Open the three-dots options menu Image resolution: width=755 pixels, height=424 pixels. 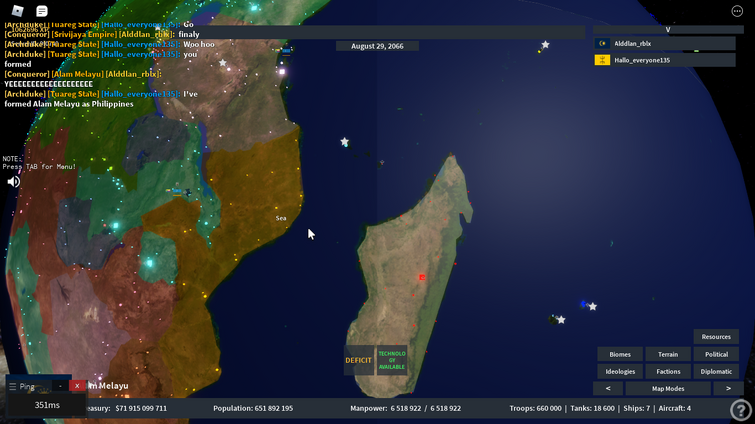pos(737,11)
